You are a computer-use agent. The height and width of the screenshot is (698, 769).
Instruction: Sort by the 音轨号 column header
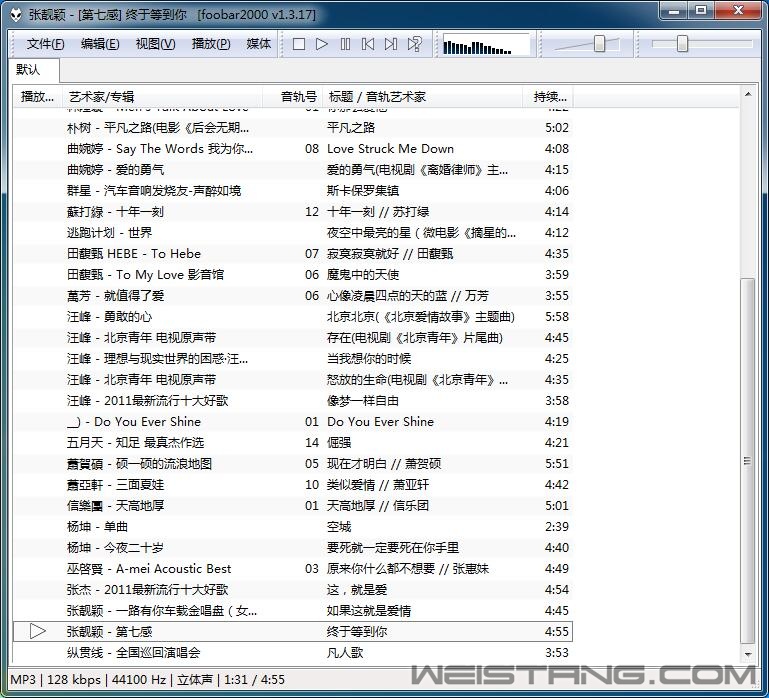(x=293, y=97)
